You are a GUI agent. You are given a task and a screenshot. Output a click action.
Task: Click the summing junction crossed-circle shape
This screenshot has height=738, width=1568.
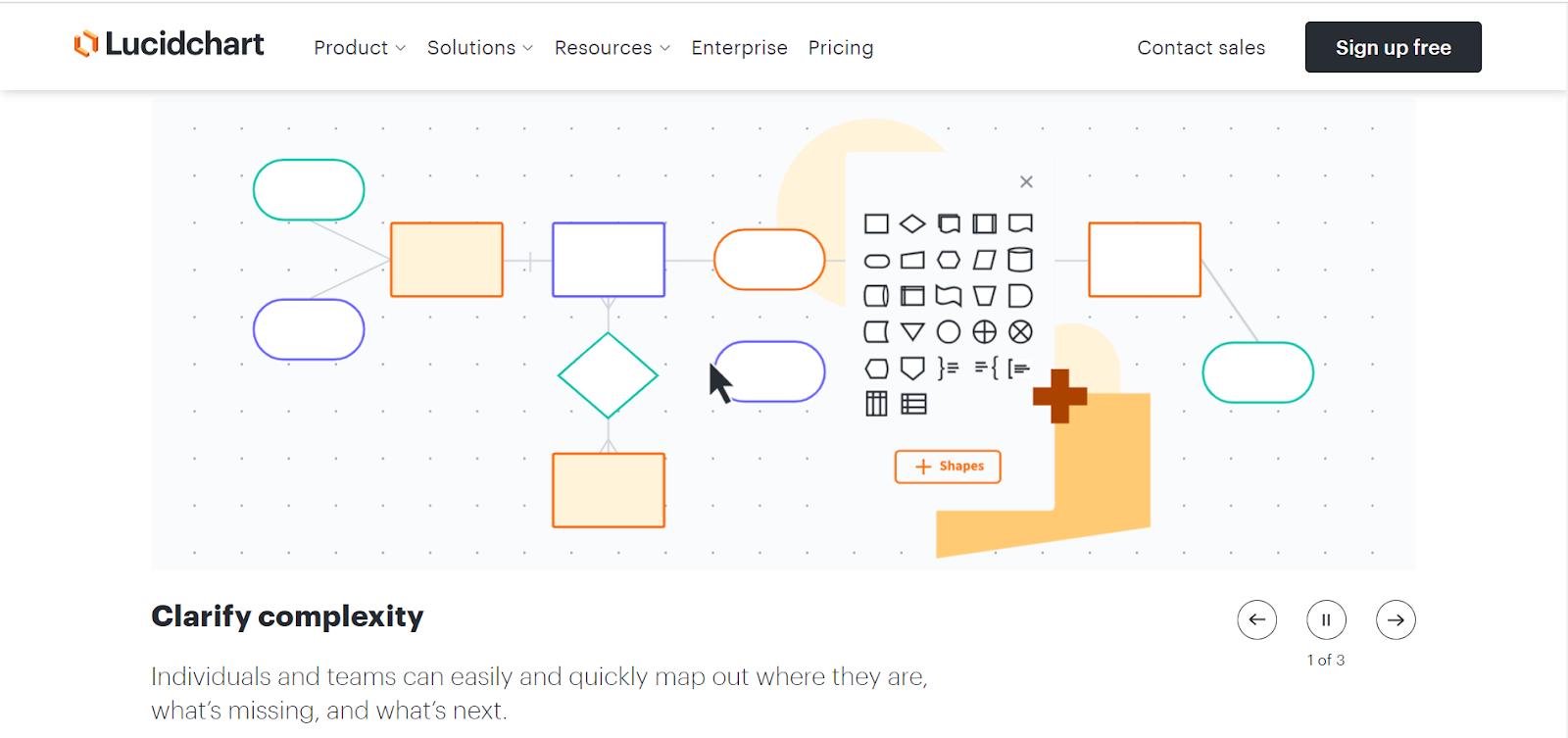pos(1020,331)
